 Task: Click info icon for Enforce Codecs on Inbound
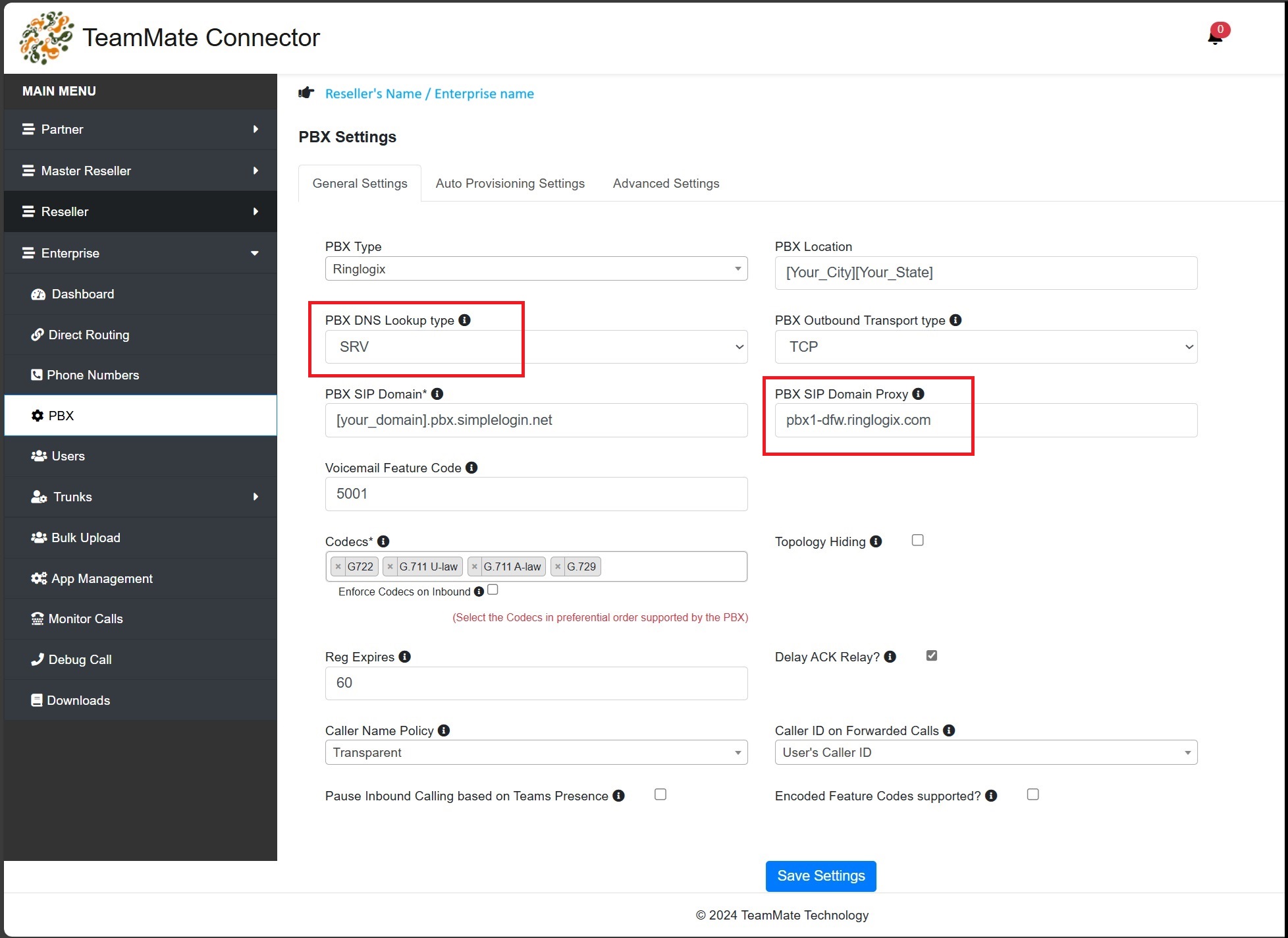click(479, 592)
